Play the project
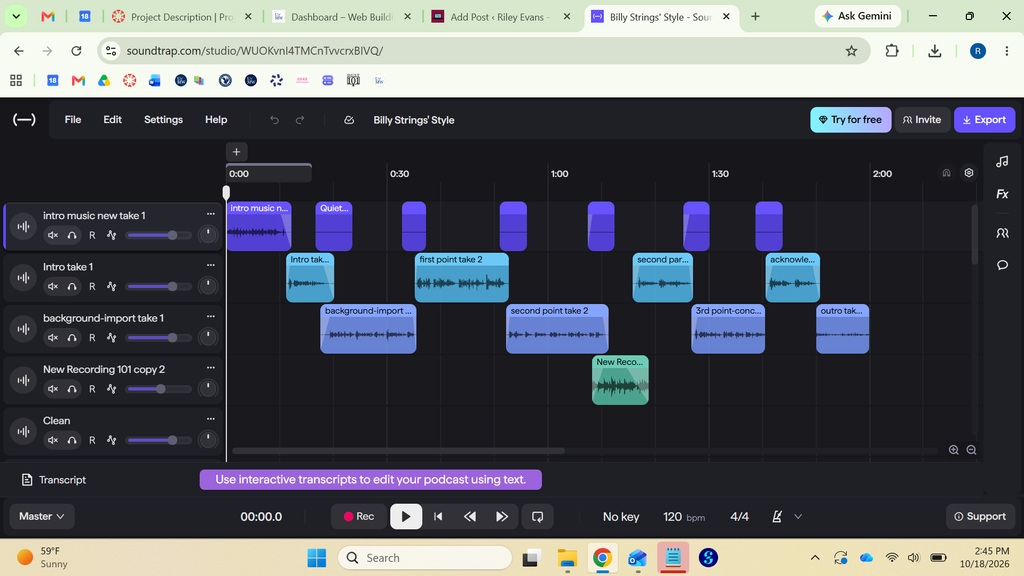Screen dimensions: 1024x576 (x=406, y=517)
